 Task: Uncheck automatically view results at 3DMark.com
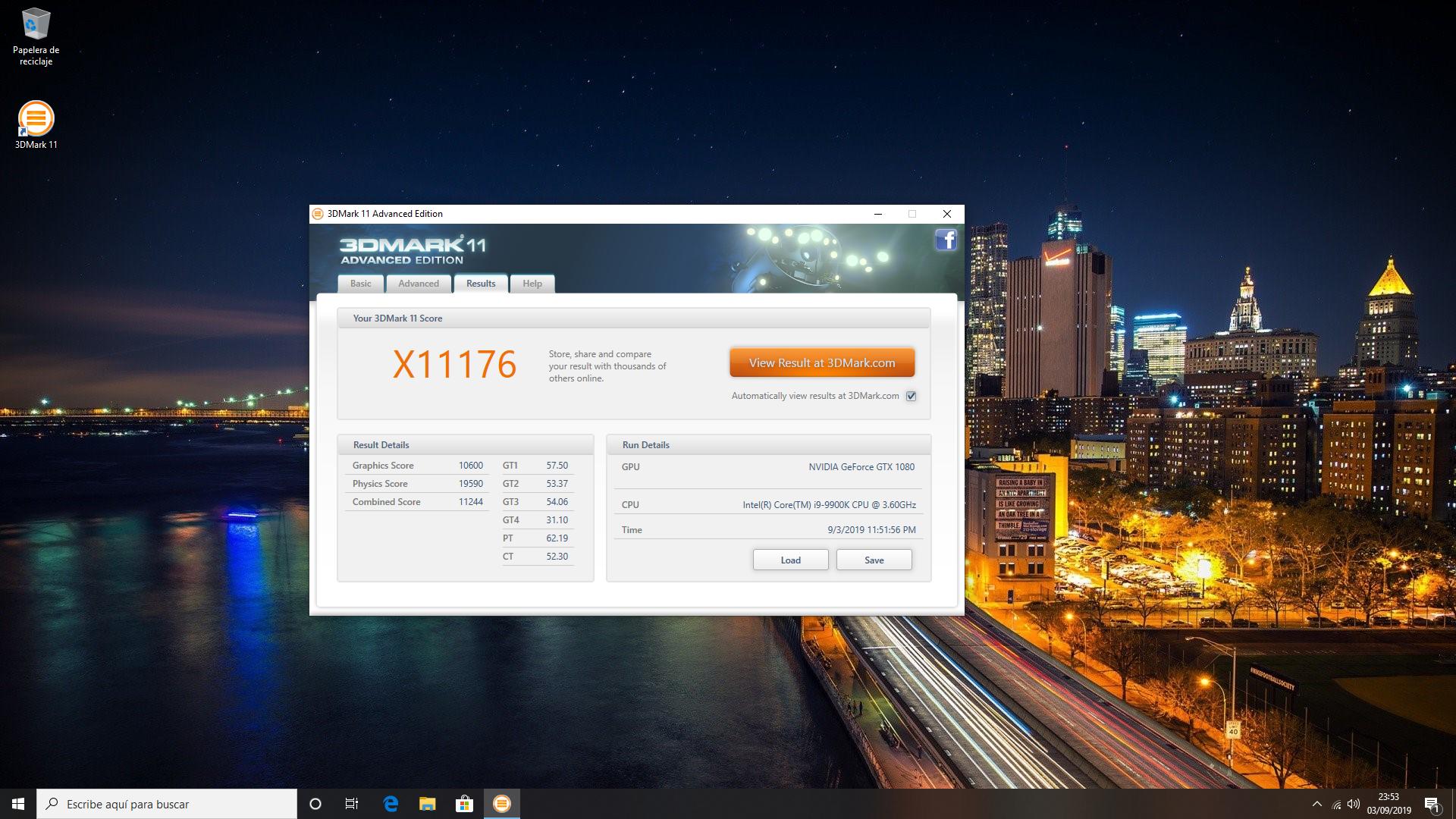(x=911, y=396)
